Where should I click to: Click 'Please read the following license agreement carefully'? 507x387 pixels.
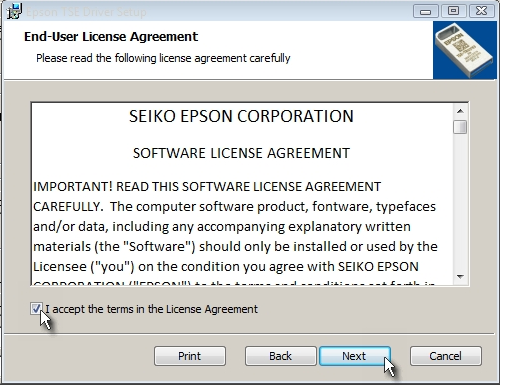click(x=163, y=58)
